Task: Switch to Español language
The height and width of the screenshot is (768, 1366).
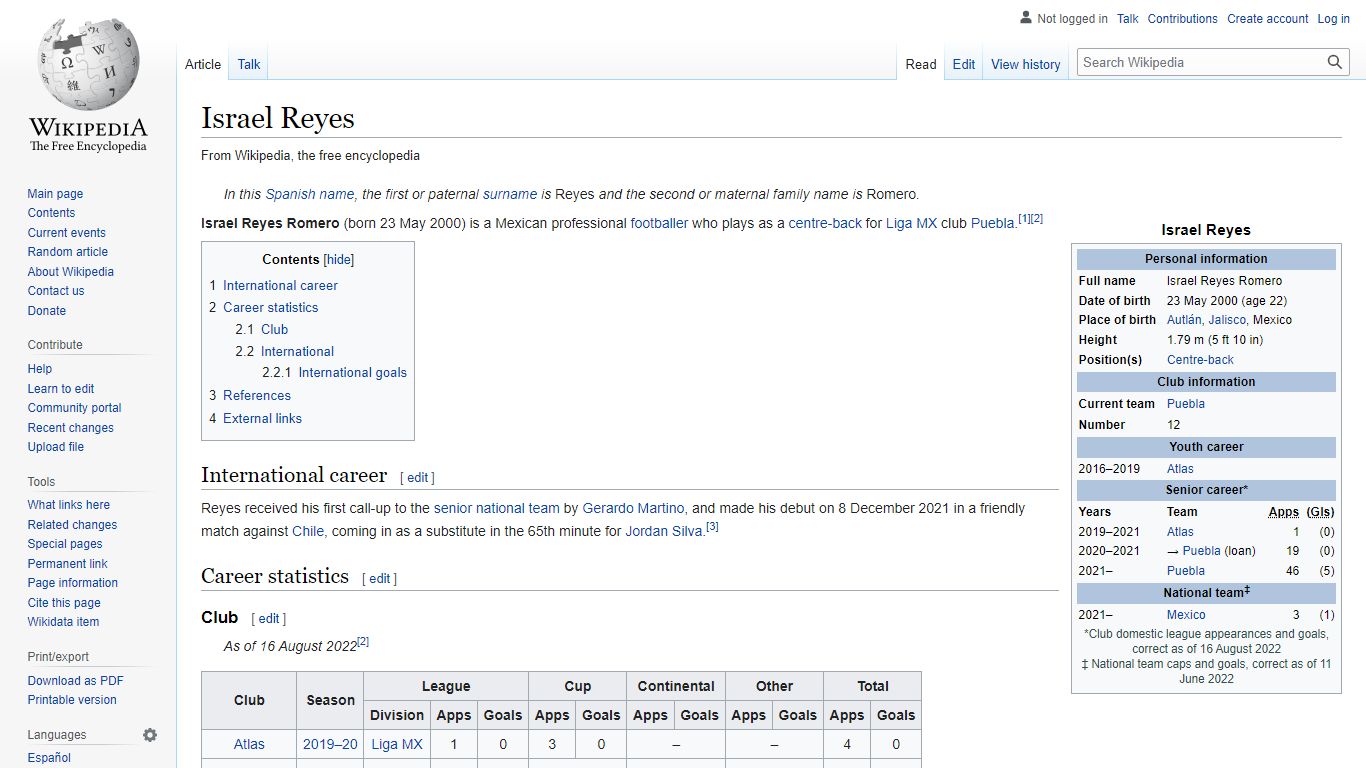Action: pos(49,758)
